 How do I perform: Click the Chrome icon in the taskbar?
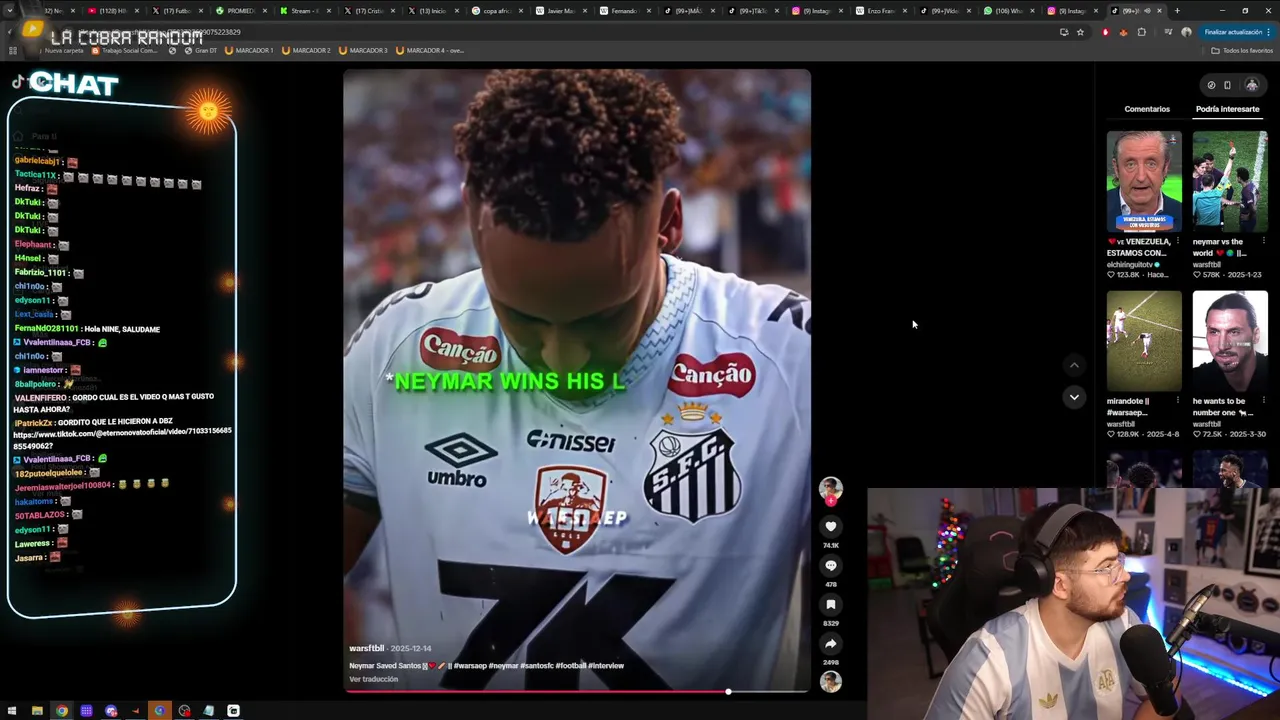coord(62,711)
